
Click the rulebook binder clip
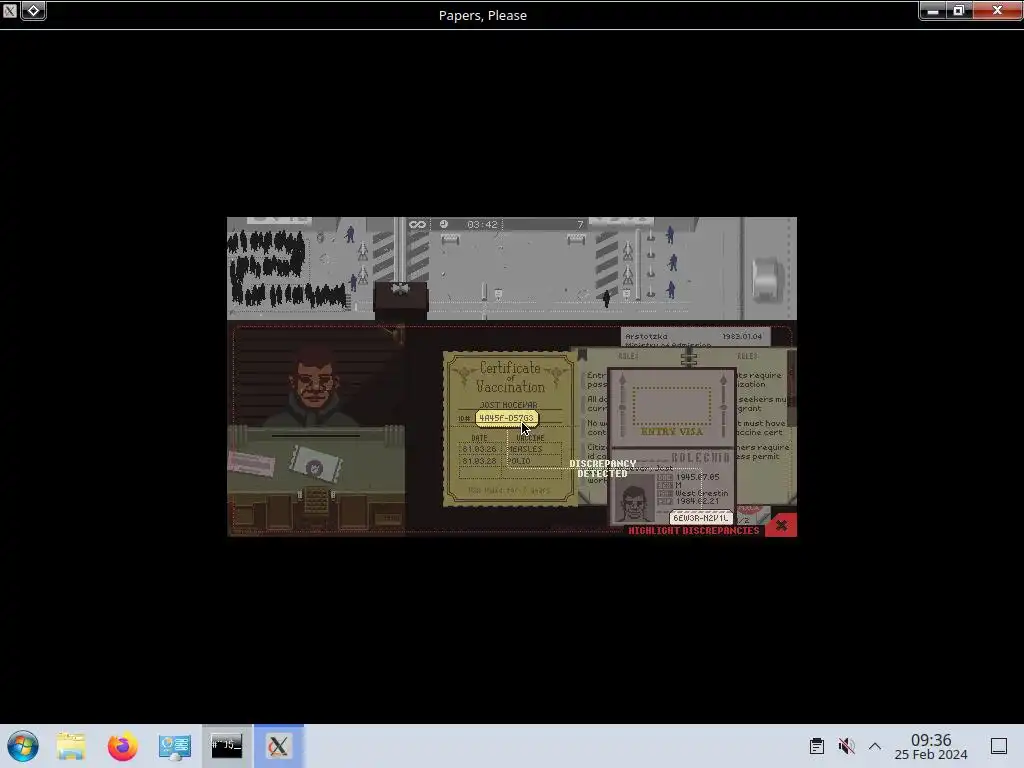(x=688, y=357)
